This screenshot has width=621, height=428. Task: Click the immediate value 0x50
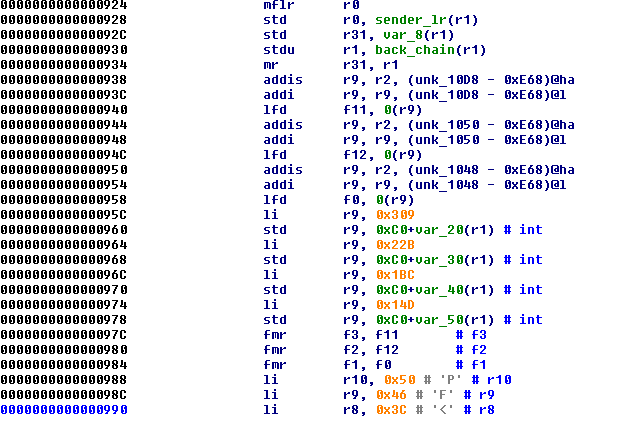pos(399,380)
